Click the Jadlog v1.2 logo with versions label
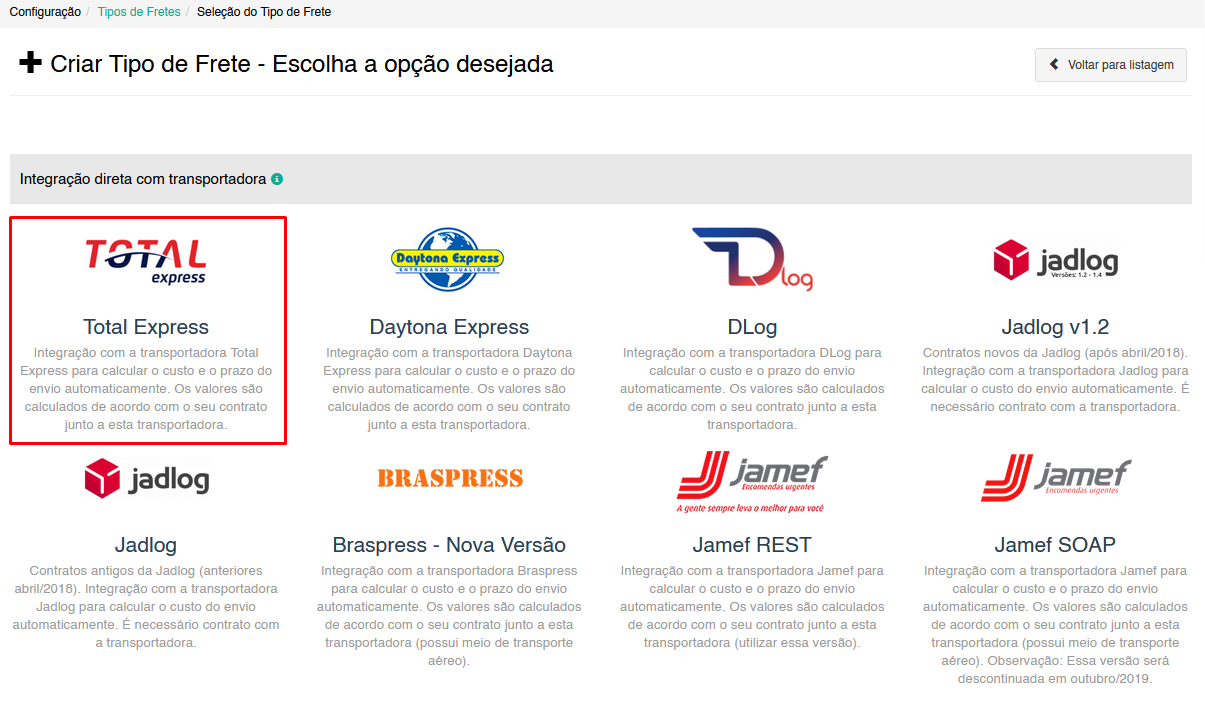 (x=1056, y=260)
